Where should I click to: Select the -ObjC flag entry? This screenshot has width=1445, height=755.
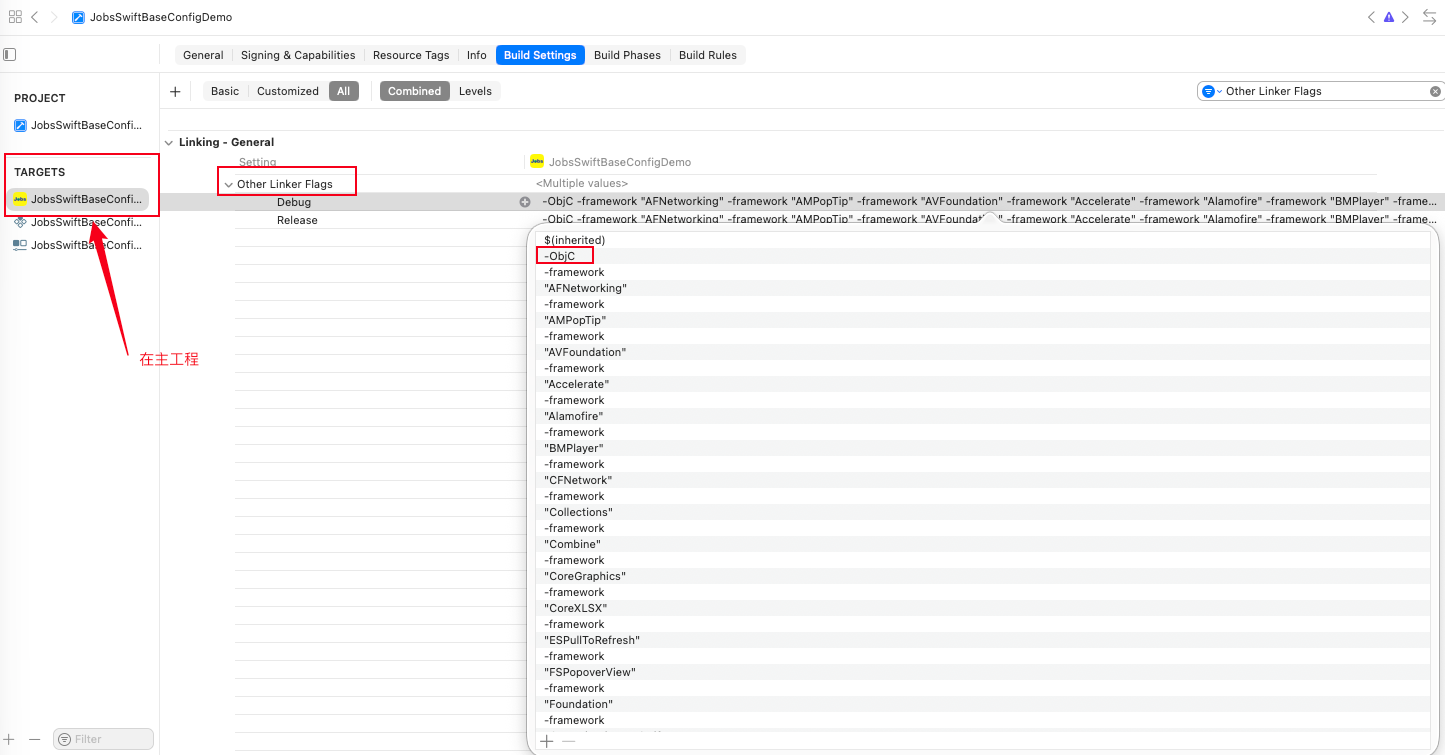tap(560, 256)
